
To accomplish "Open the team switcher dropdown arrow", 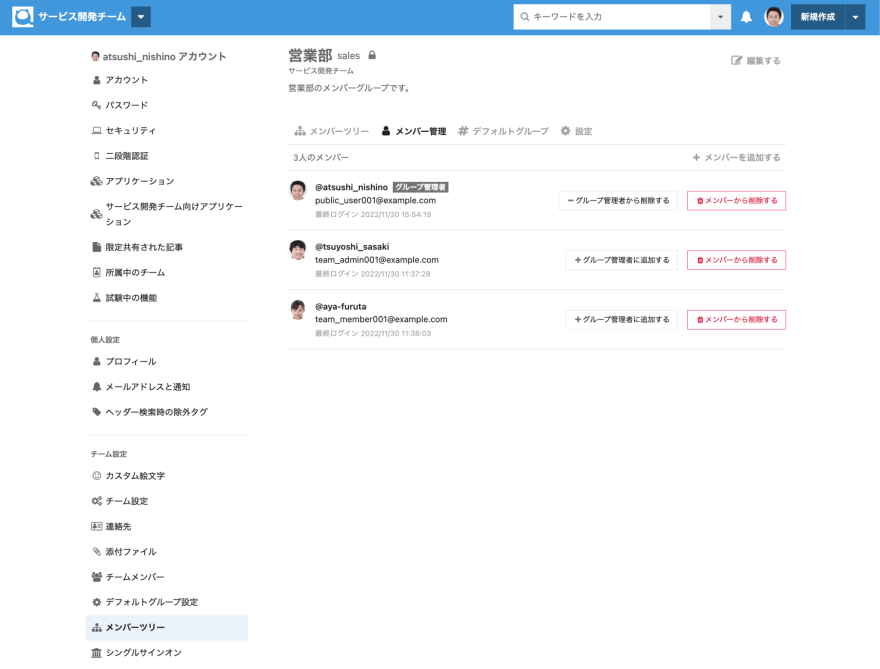I will coord(141,17).
